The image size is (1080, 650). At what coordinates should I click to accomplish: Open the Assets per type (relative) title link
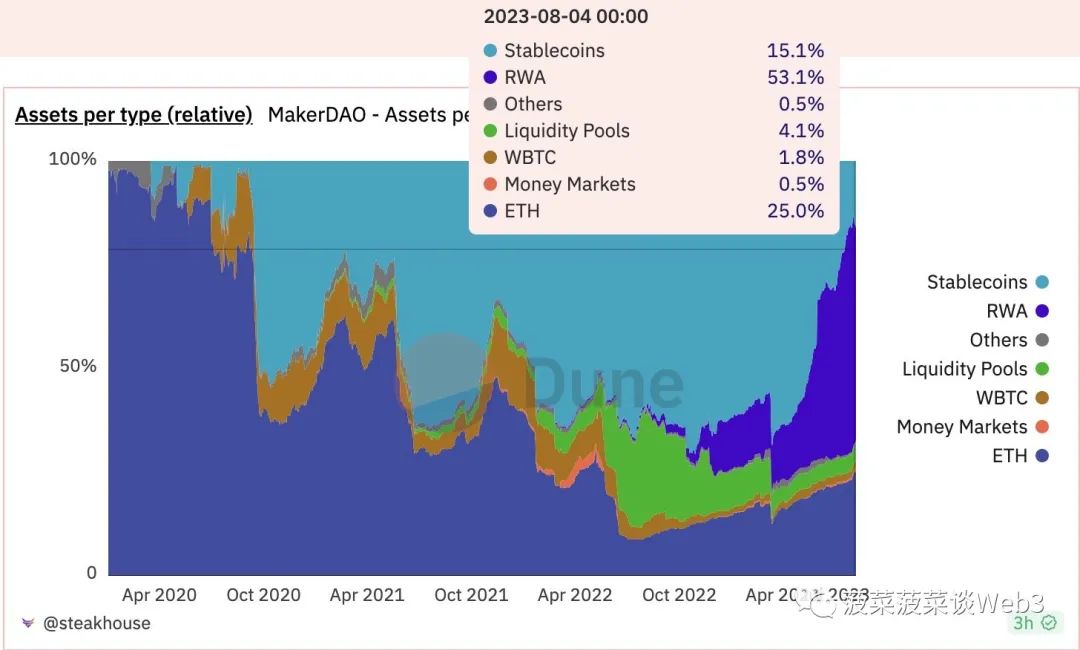tap(133, 115)
